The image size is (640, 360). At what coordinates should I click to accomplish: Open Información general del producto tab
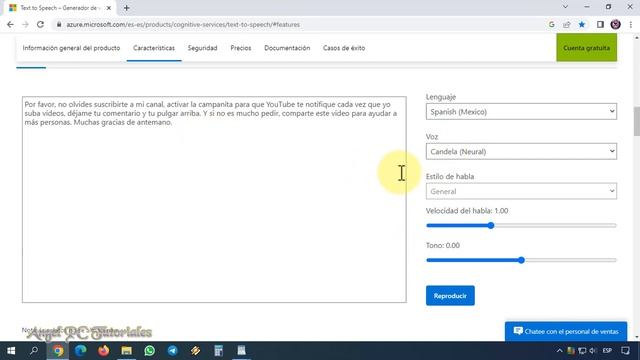71,48
